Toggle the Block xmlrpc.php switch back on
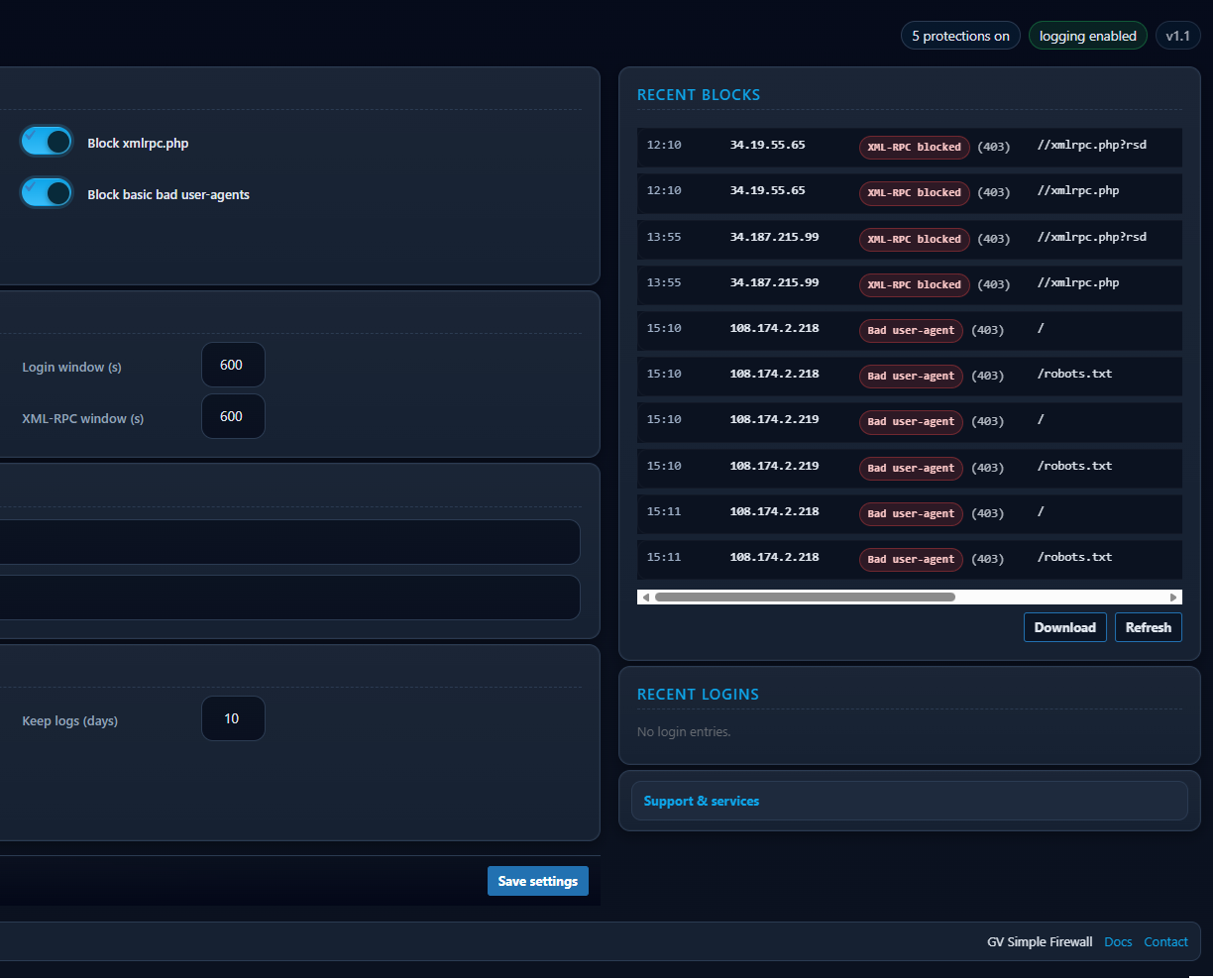The width and height of the screenshot is (1213, 980). 46,141
